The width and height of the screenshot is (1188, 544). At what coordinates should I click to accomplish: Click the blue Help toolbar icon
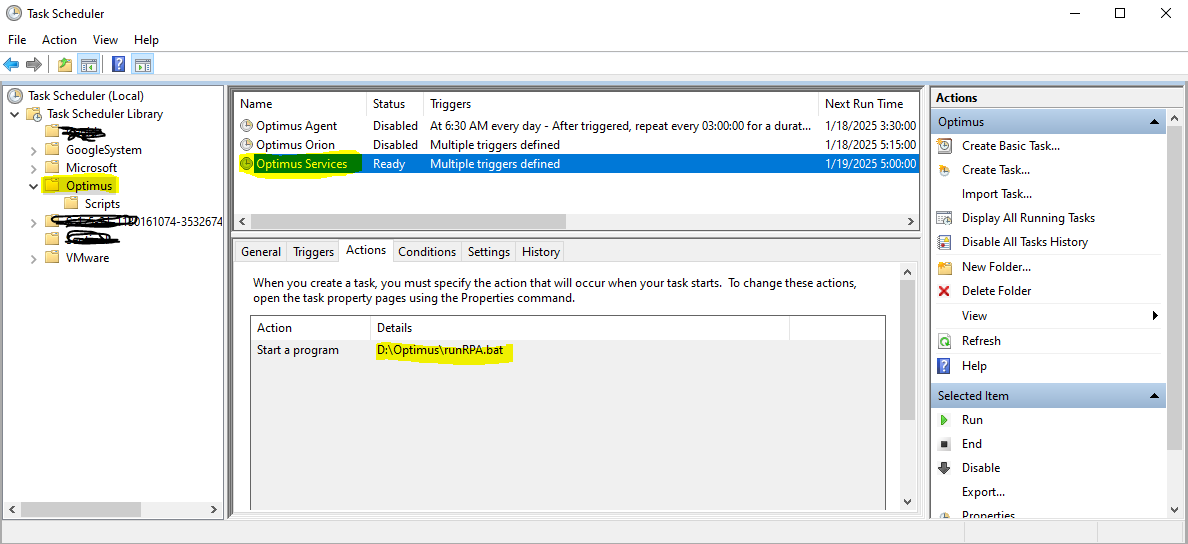[118, 65]
